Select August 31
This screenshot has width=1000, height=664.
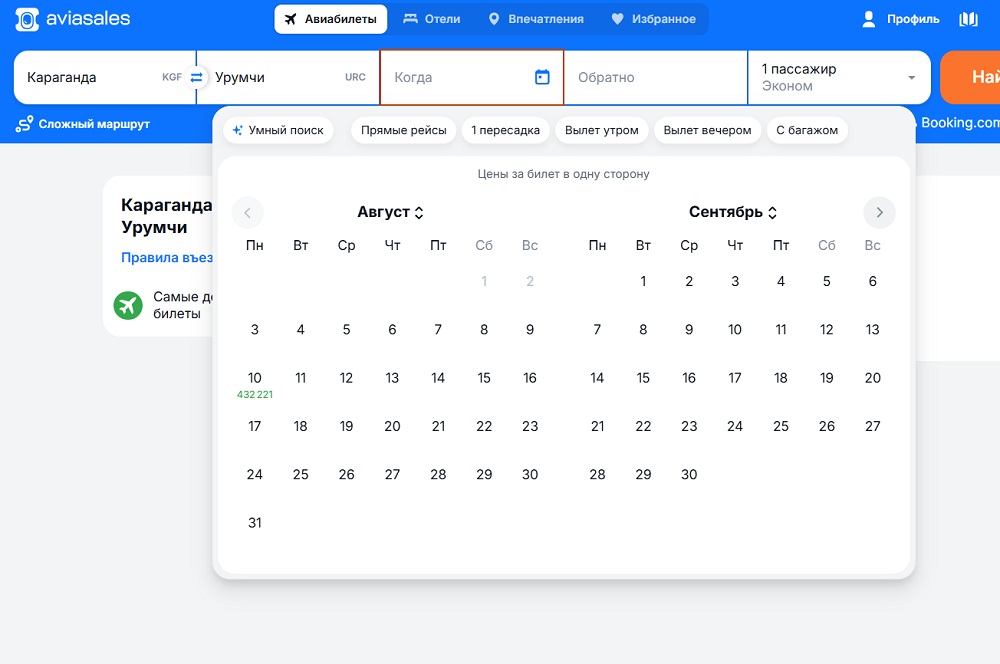(254, 523)
